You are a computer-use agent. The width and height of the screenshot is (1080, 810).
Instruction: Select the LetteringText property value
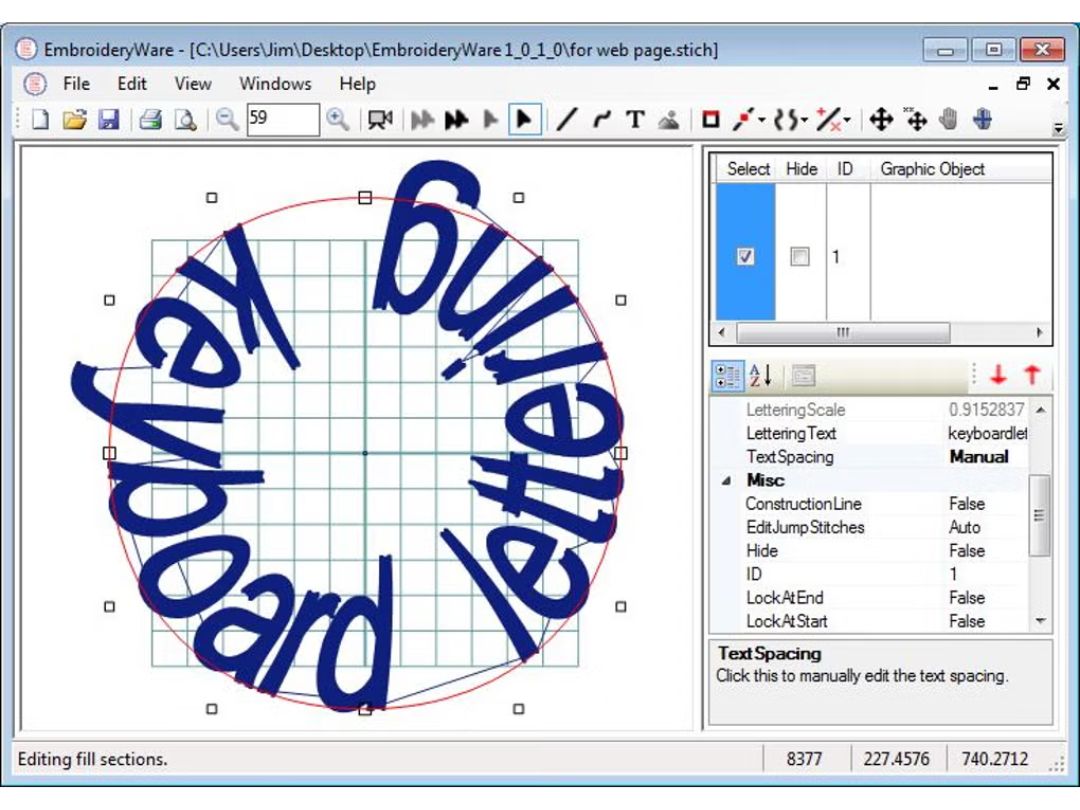[x=986, y=433]
